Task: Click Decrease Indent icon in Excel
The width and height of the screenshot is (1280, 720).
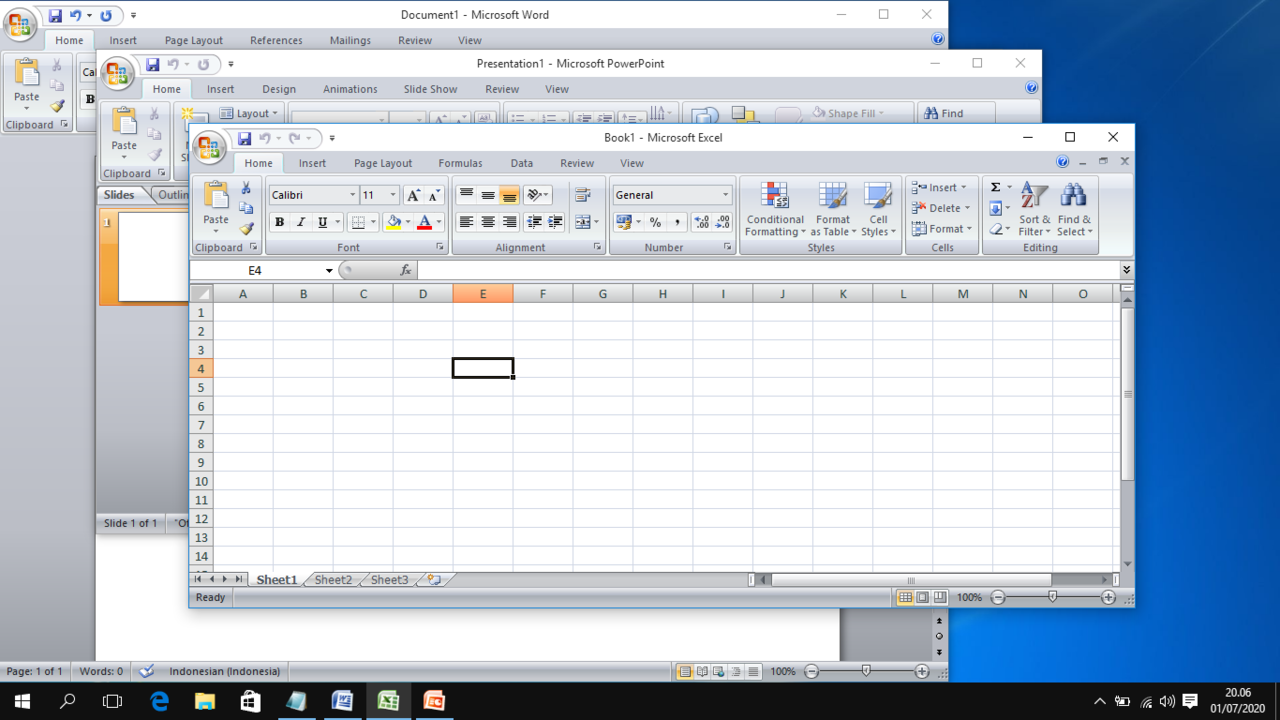Action: click(534, 222)
